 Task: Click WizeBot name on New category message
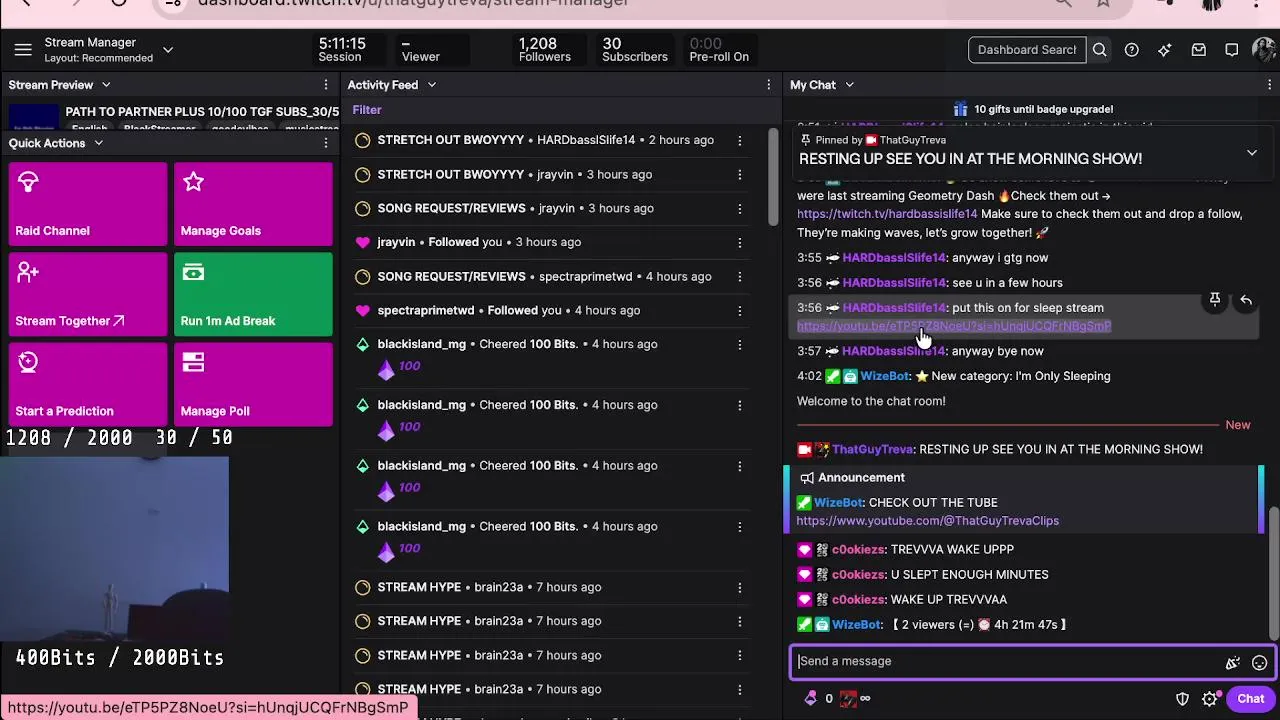click(885, 376)
